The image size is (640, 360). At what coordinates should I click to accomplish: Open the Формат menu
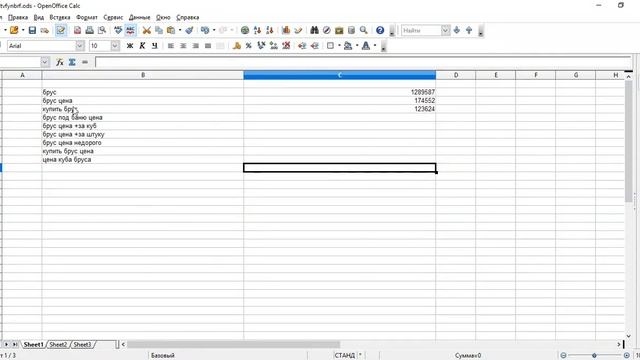coord(87,18)
